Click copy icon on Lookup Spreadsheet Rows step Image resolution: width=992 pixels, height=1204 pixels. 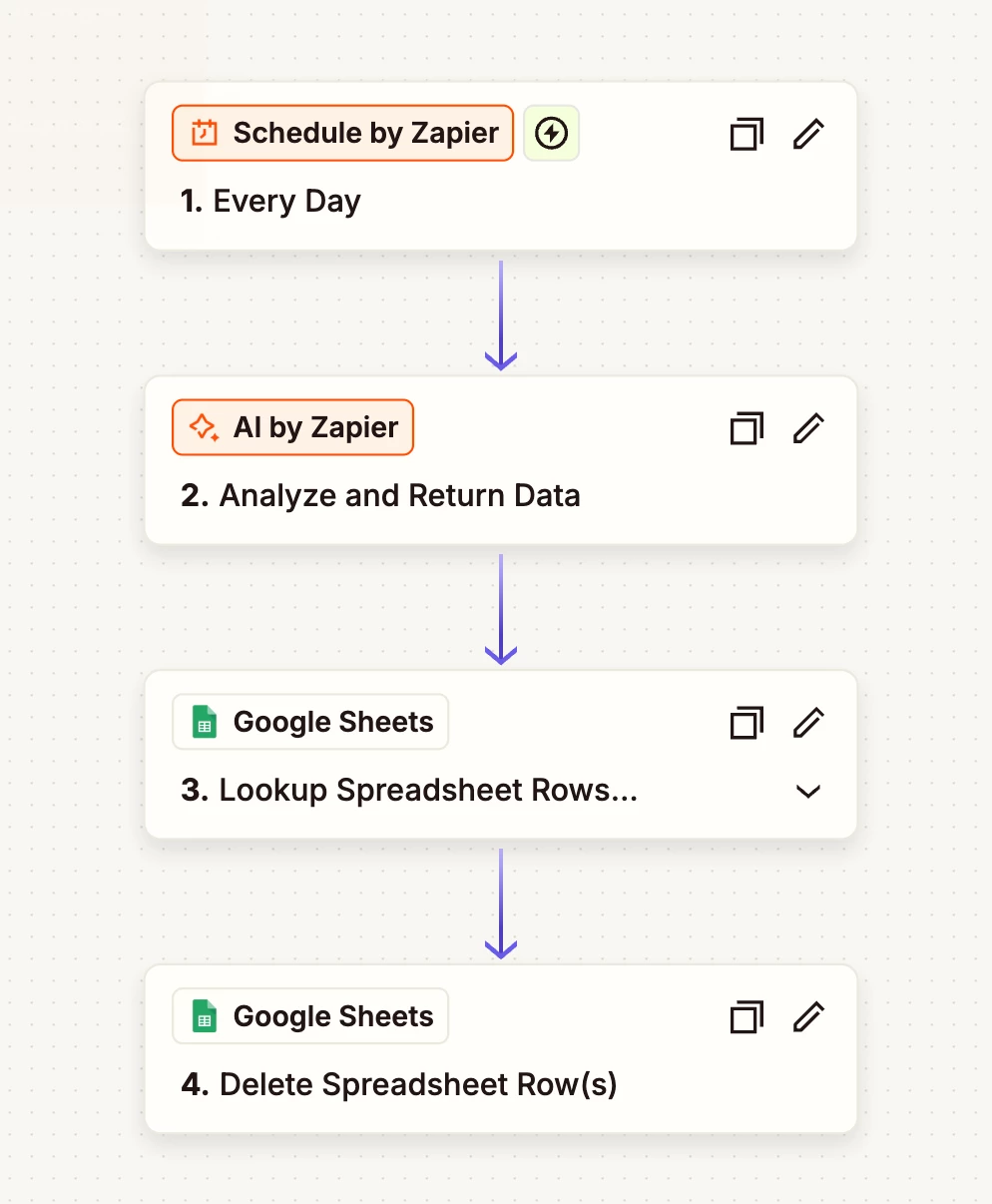point(746,722)
